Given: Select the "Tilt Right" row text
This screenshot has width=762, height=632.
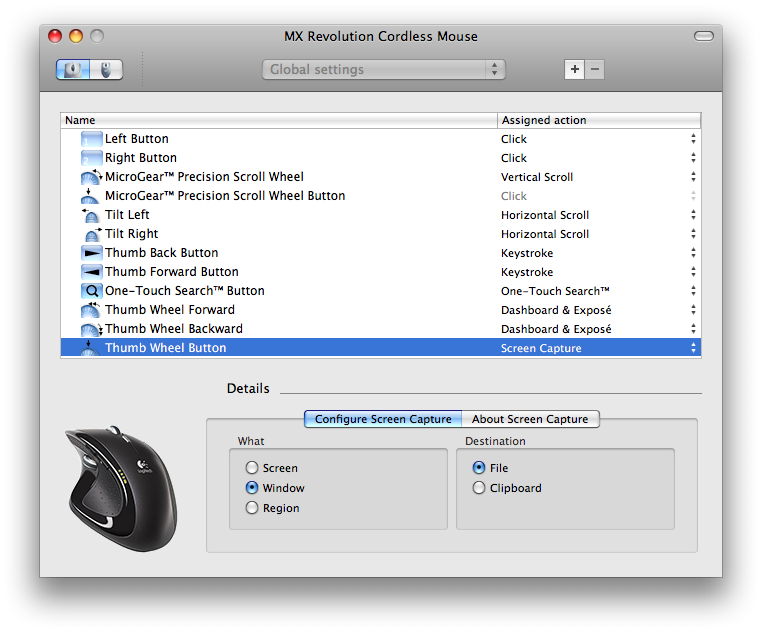Looking at the screenshot, I should (131, 234).
